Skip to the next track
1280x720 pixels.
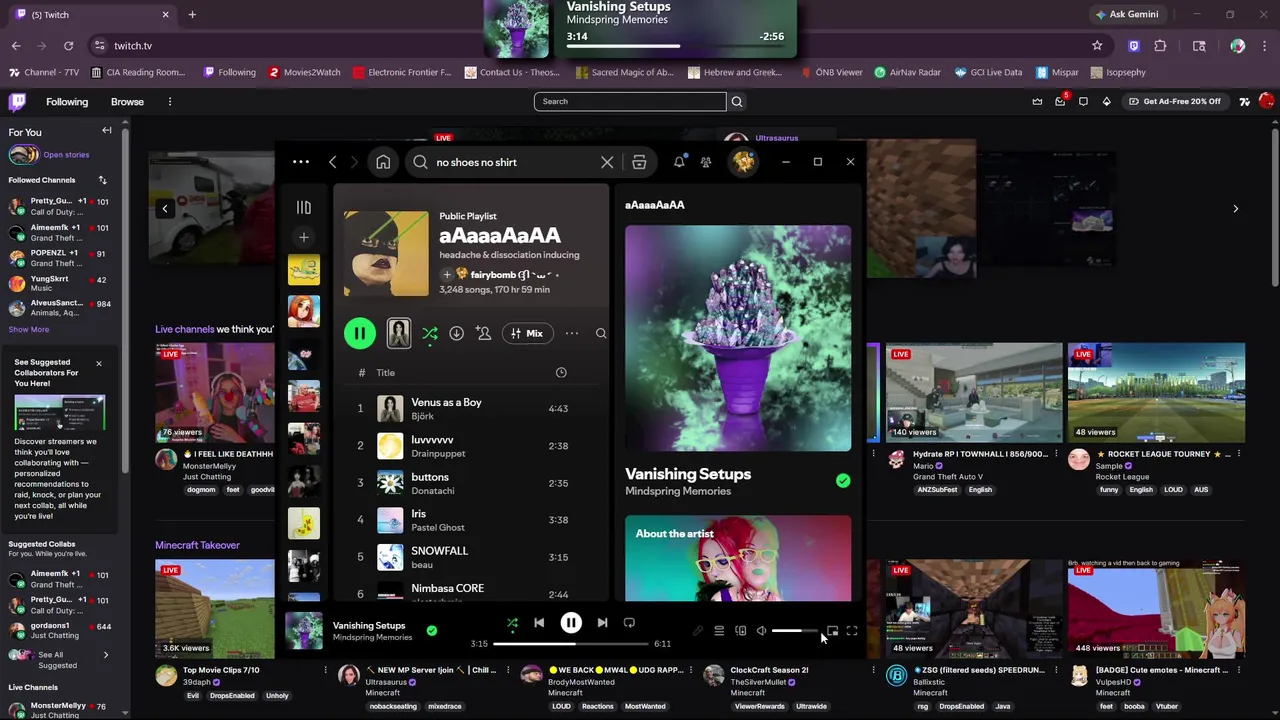pyautogui.click(x=602, y=623)
